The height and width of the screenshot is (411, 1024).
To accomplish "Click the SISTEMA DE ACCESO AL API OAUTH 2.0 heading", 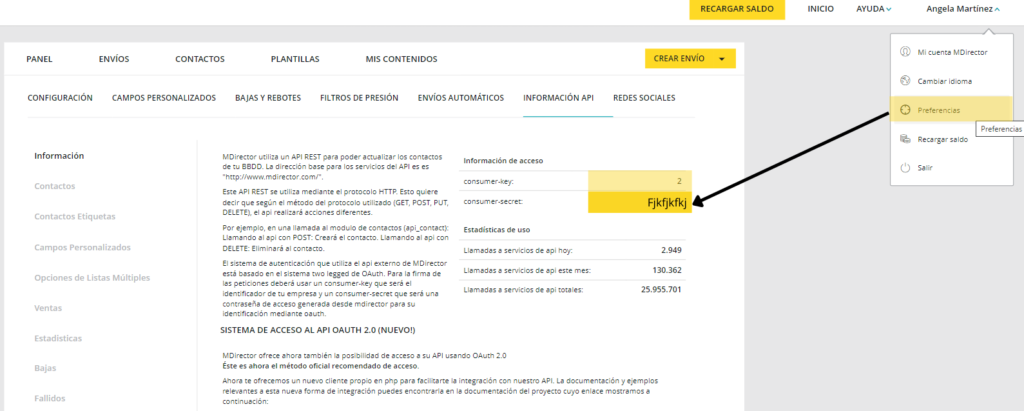I will pyautogui.click(x=318, y=330).
